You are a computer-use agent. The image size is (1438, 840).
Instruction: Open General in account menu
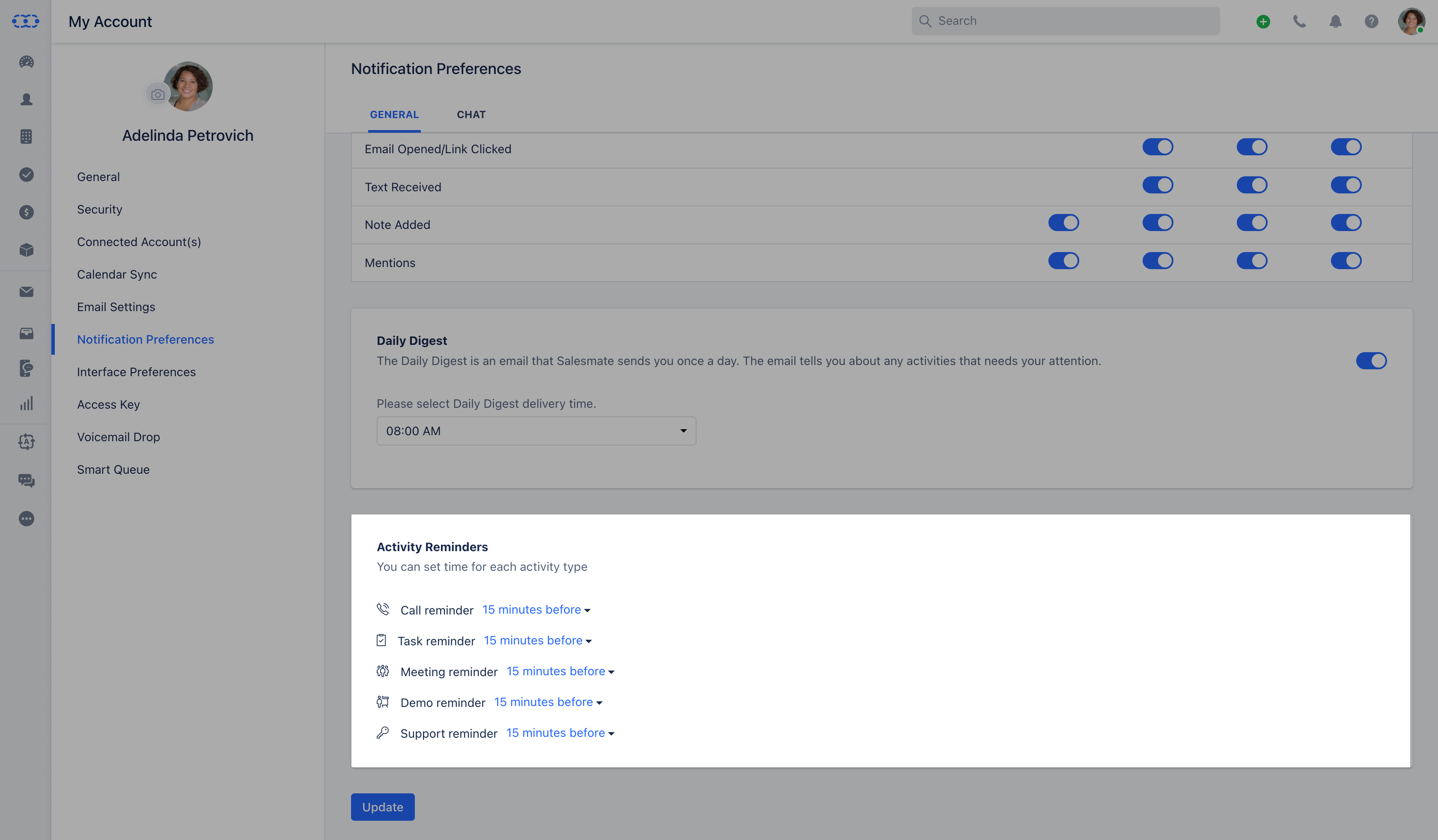pos(98,176)
